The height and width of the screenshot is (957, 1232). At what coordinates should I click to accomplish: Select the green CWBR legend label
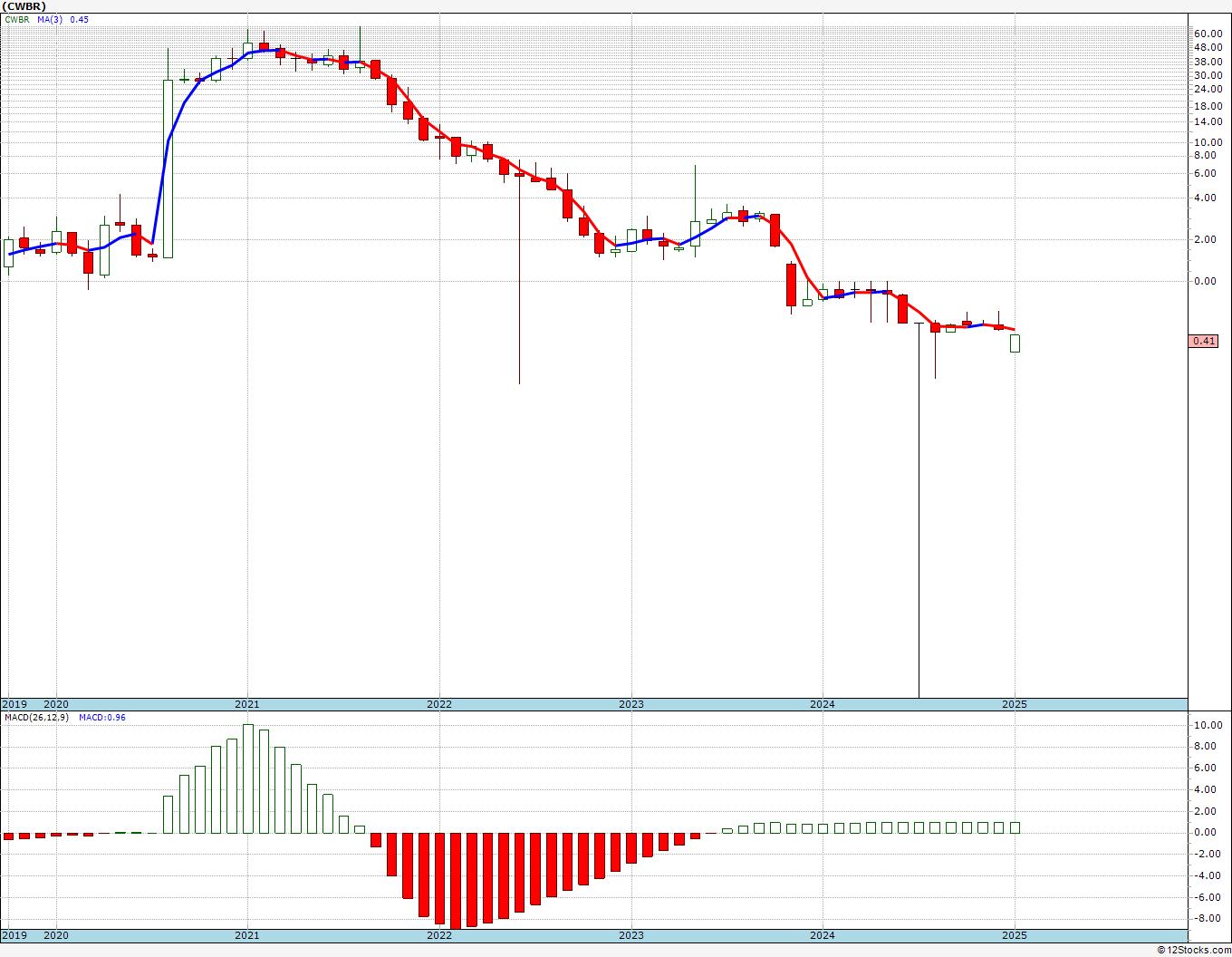point(17,19)
